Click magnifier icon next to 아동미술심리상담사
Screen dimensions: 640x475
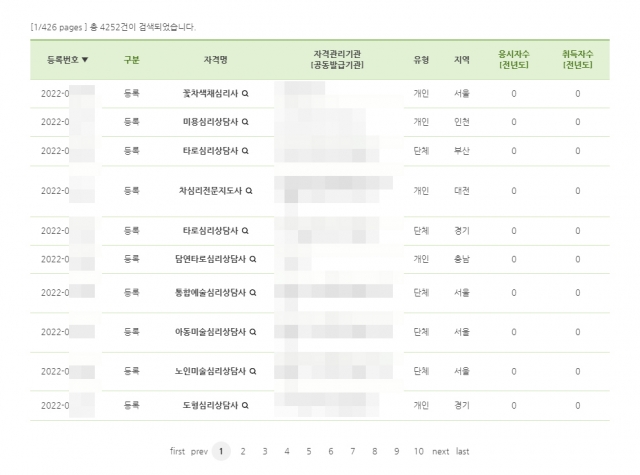pos(253,332)
